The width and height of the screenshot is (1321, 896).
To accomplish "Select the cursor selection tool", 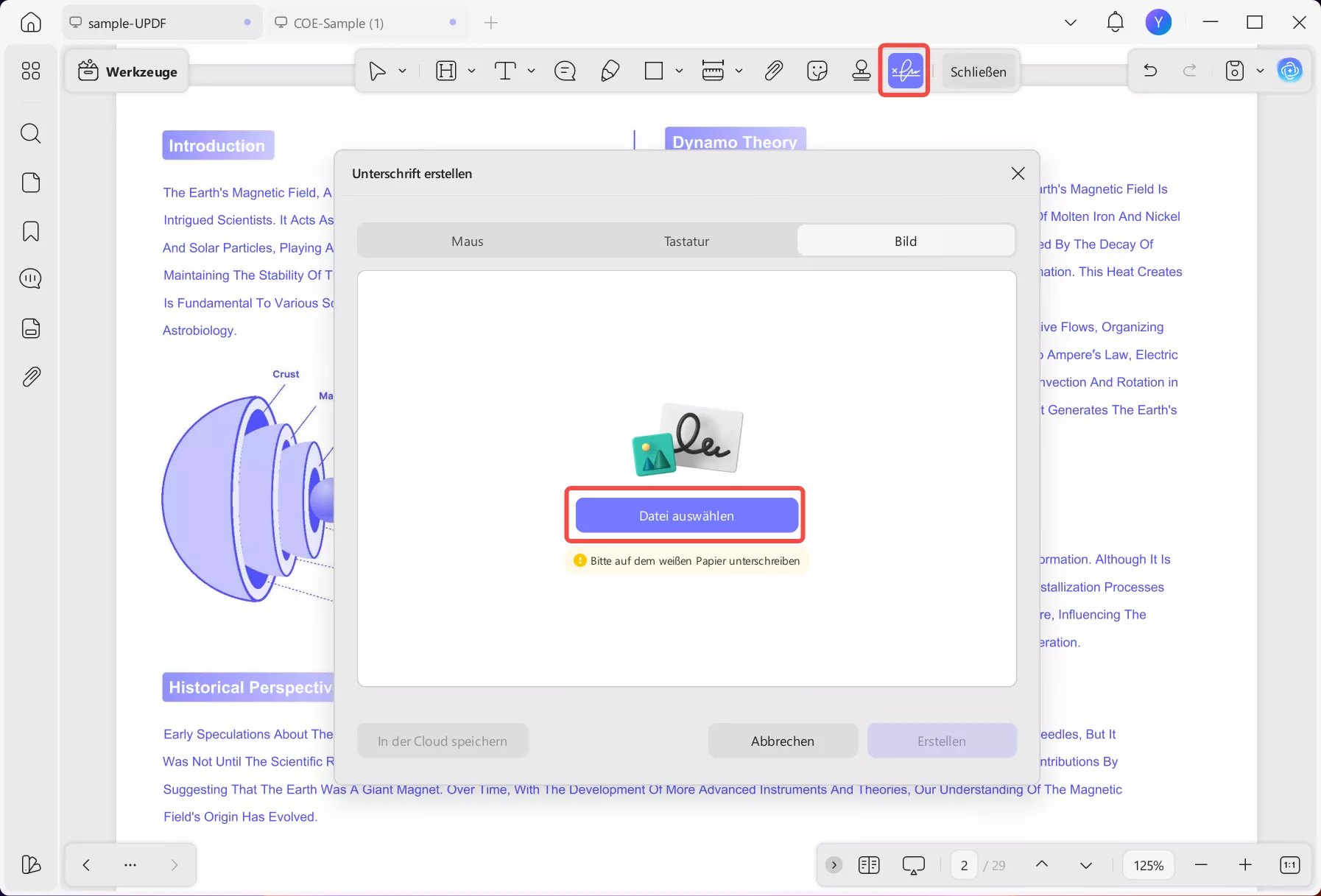I will tap(377, 71).
